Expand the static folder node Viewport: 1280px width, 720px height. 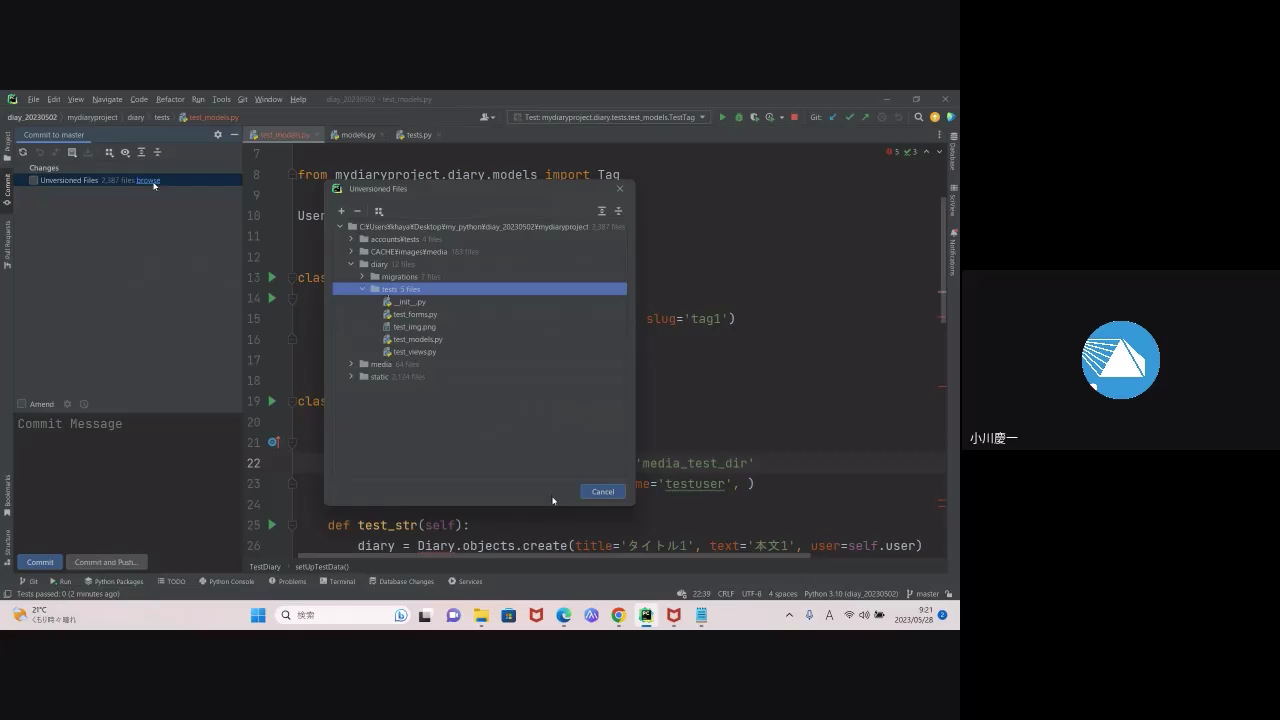coord(351,377)
